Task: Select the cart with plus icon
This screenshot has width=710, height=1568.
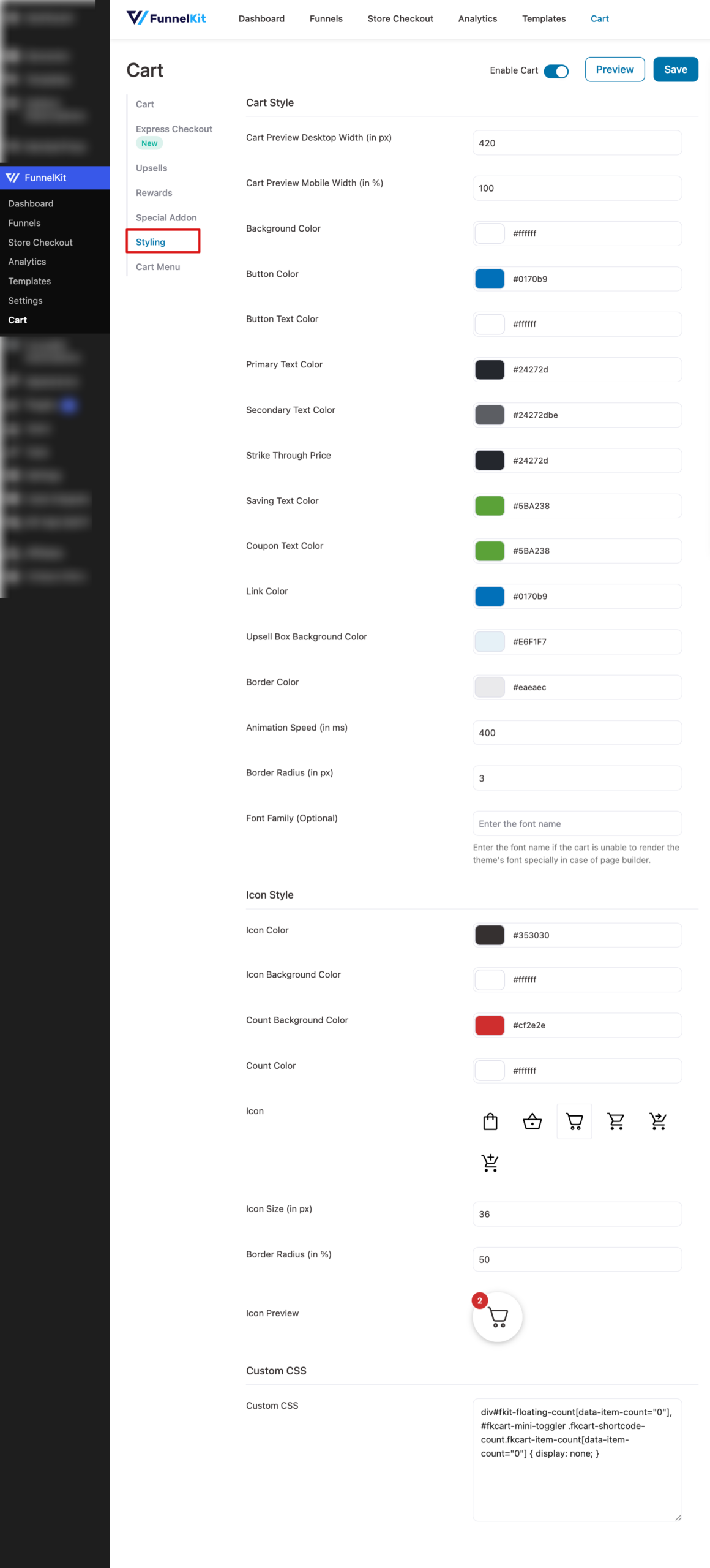Action: (x=490, y=1163)
